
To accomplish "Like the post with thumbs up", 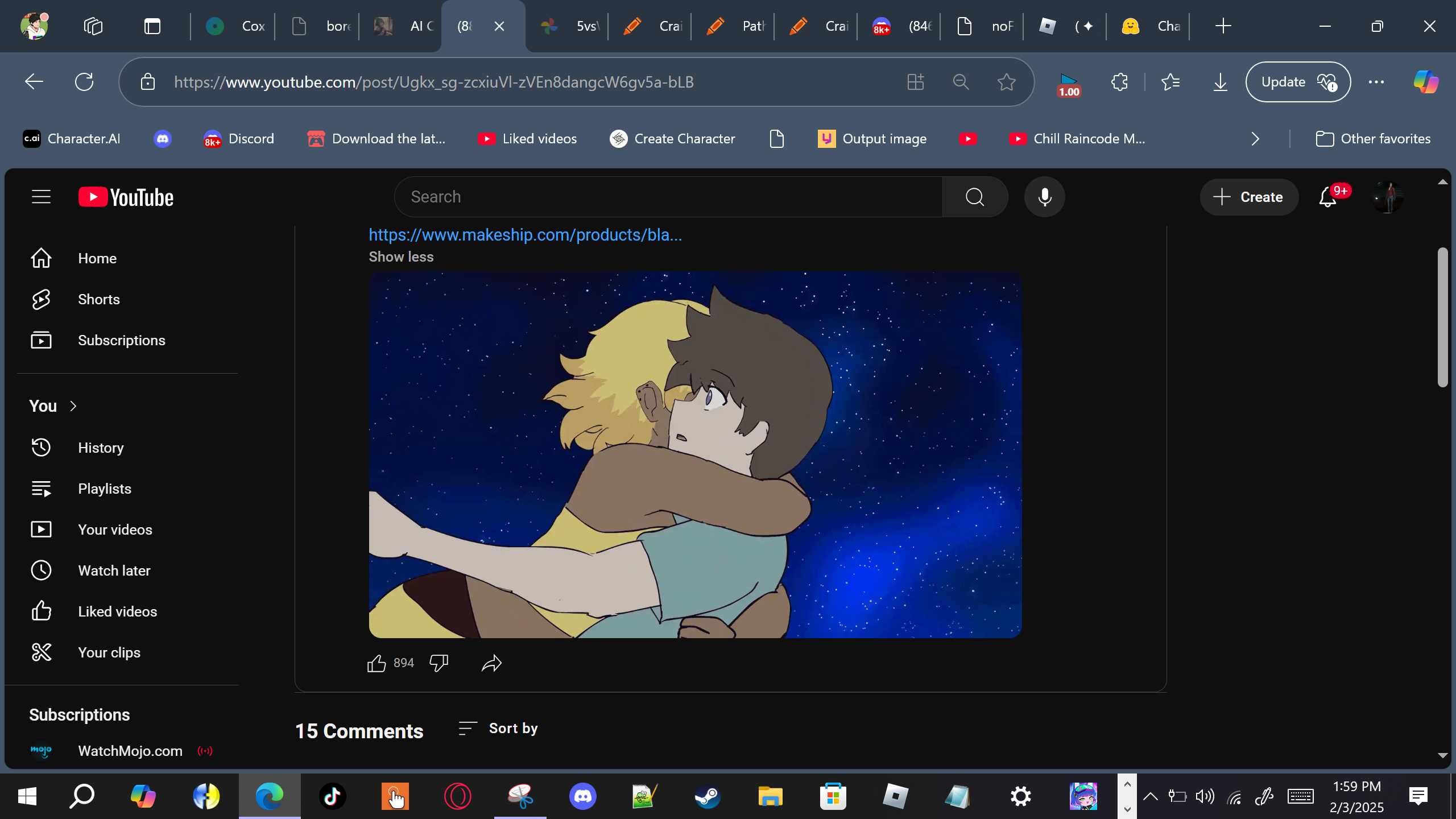I will click(x=377, y=663).
